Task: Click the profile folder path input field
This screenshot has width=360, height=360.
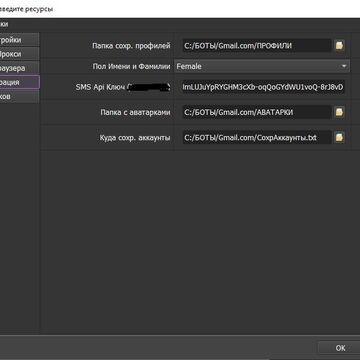Action: pos(257,46)
